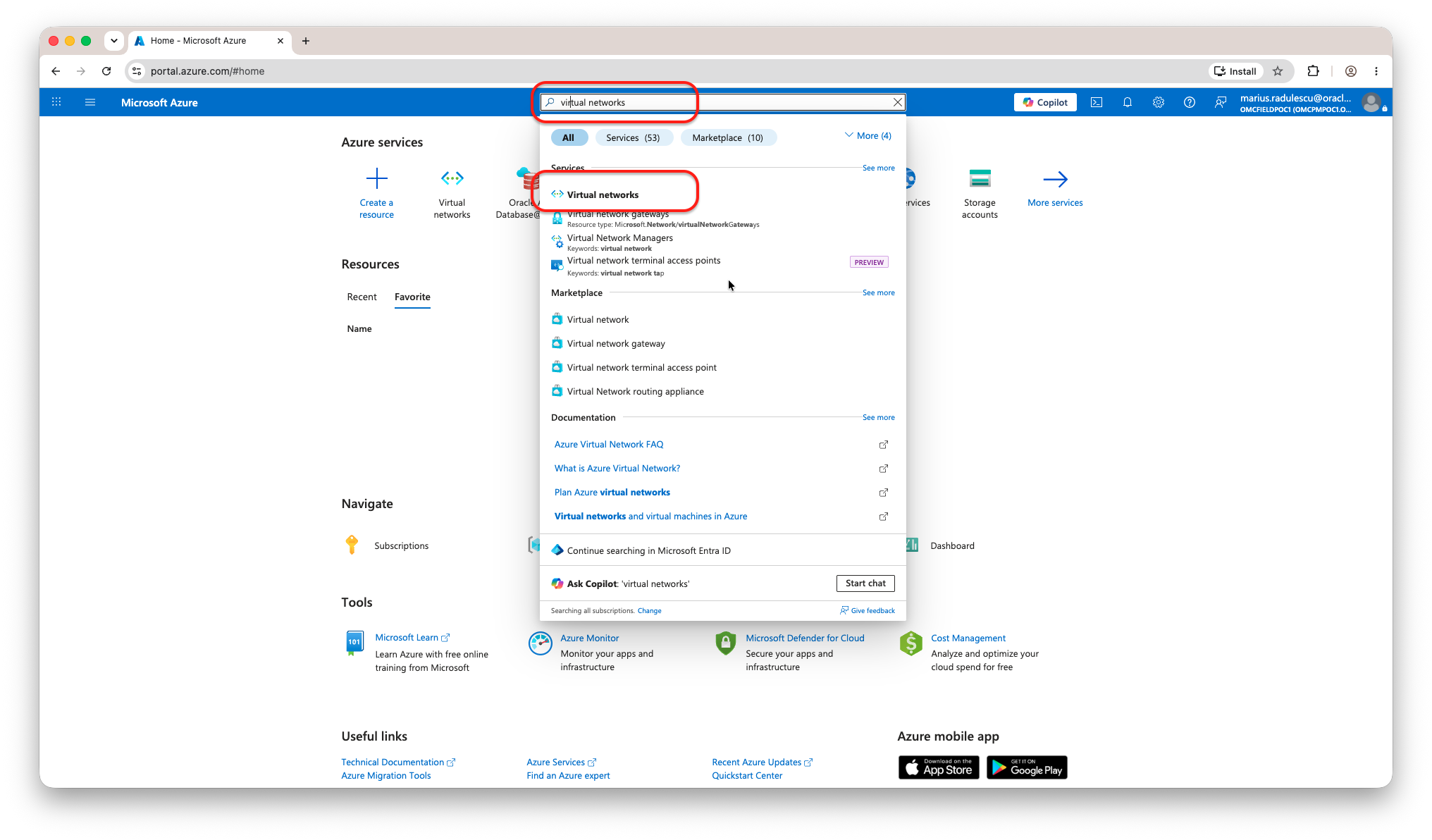Bookmark this page with the star

coord(1278,71)
